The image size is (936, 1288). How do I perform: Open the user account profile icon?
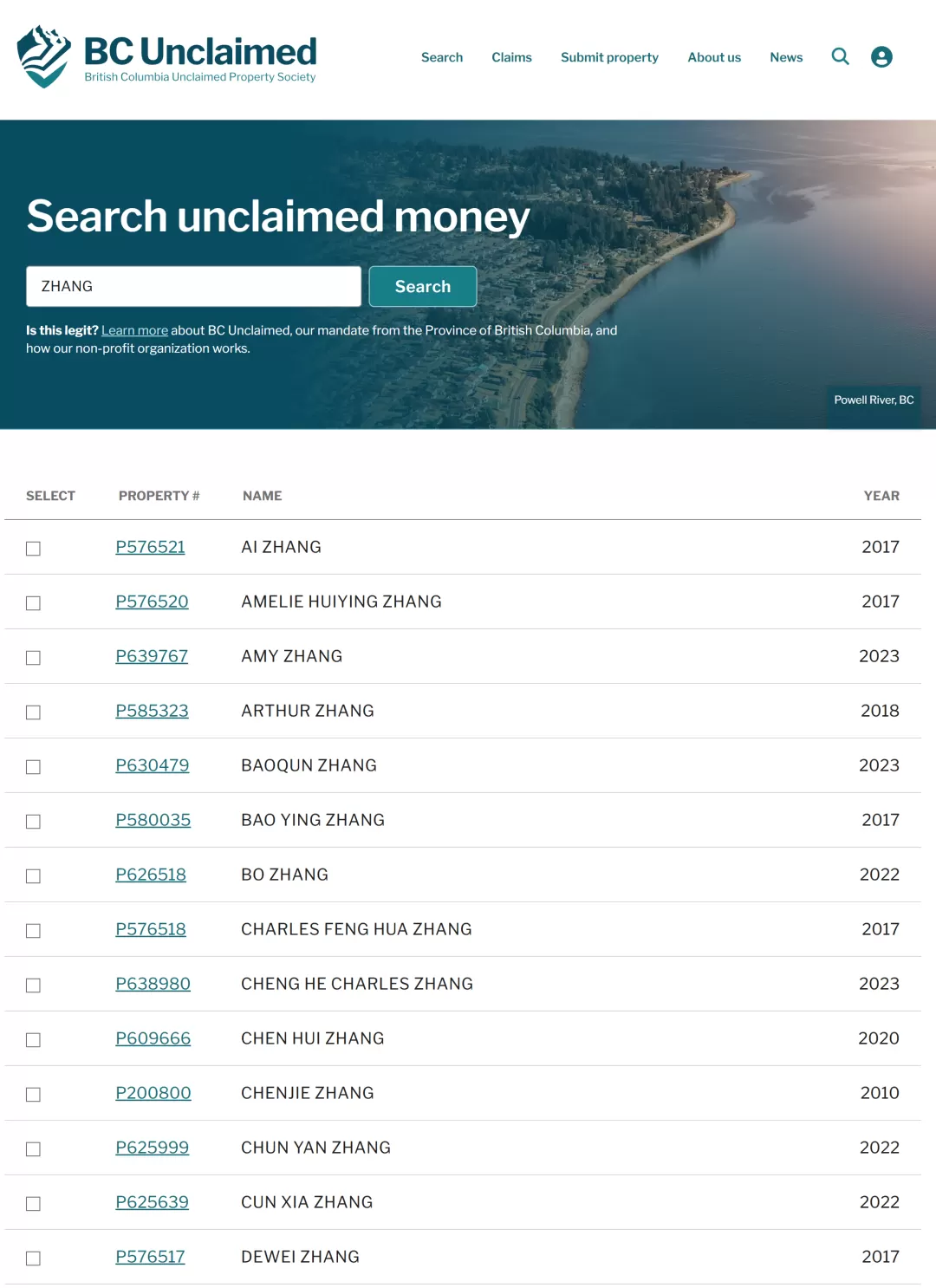click(x=881, y=57)
